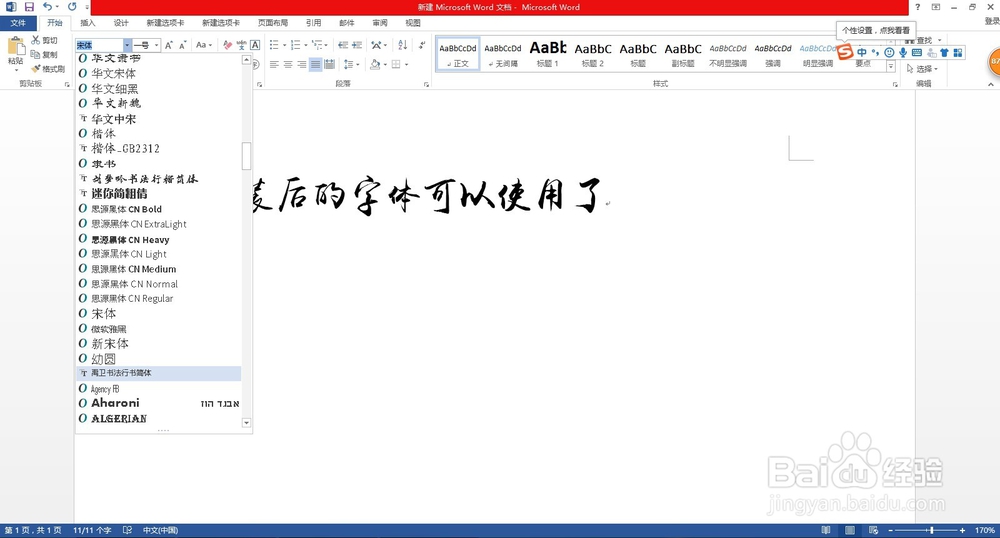The height and width of the screenshot is (538, 1000).
Task: Open Sogou skin shirt icon
Action: 945,52
